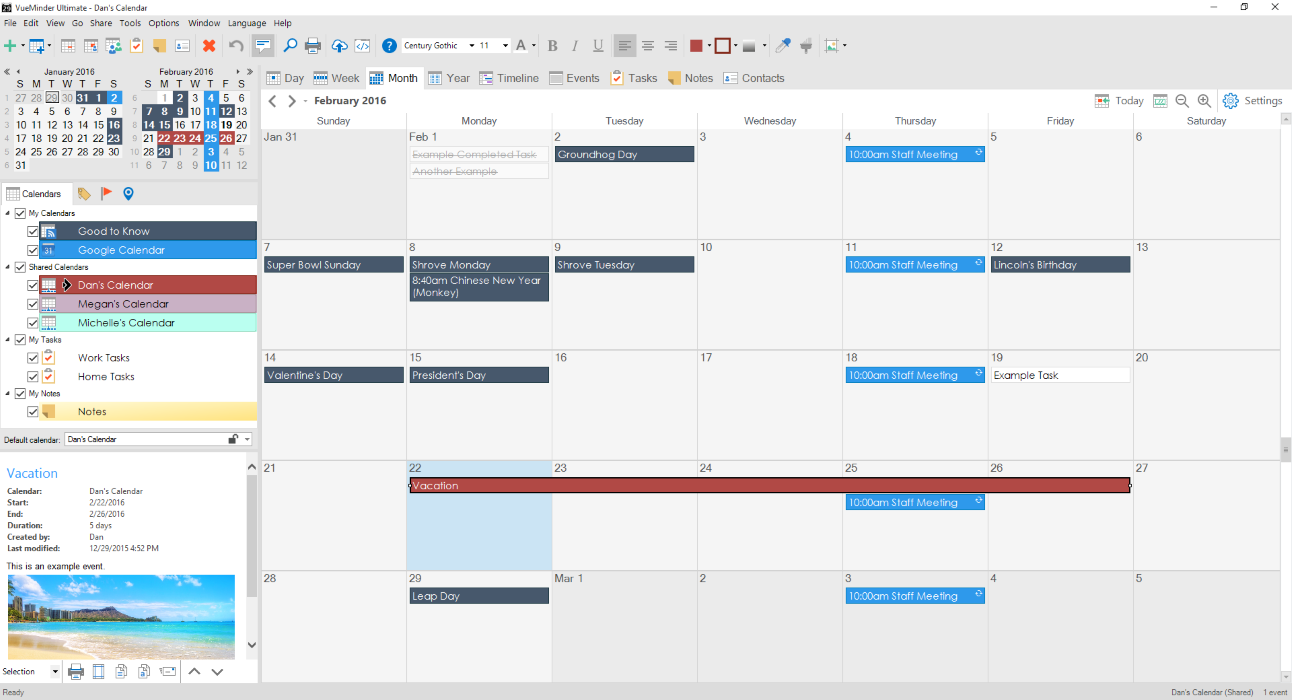
Task: Select the Leap Day event
Action: pos(479,596)
